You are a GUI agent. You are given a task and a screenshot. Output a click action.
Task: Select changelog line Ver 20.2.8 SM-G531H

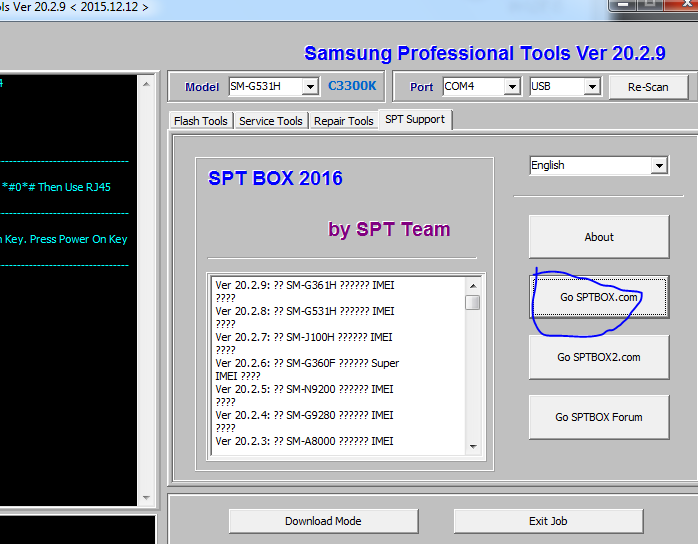click(x=305, y=311)
